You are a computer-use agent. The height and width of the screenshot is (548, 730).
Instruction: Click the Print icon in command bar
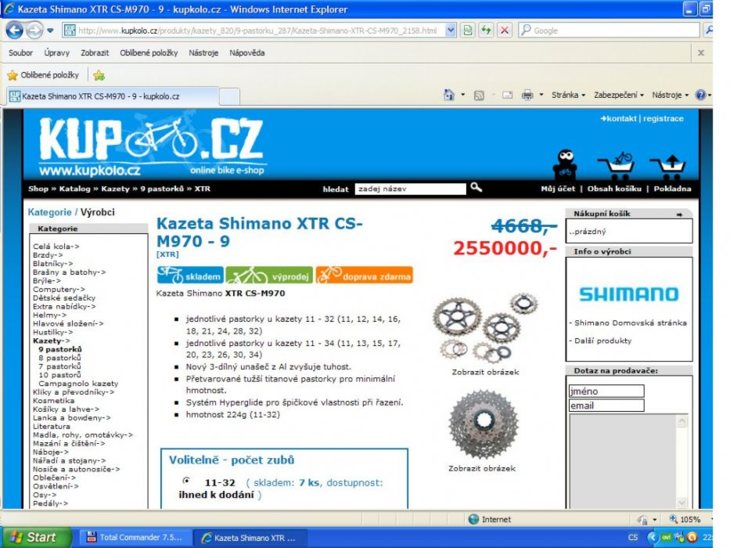[x=527, y=95]
